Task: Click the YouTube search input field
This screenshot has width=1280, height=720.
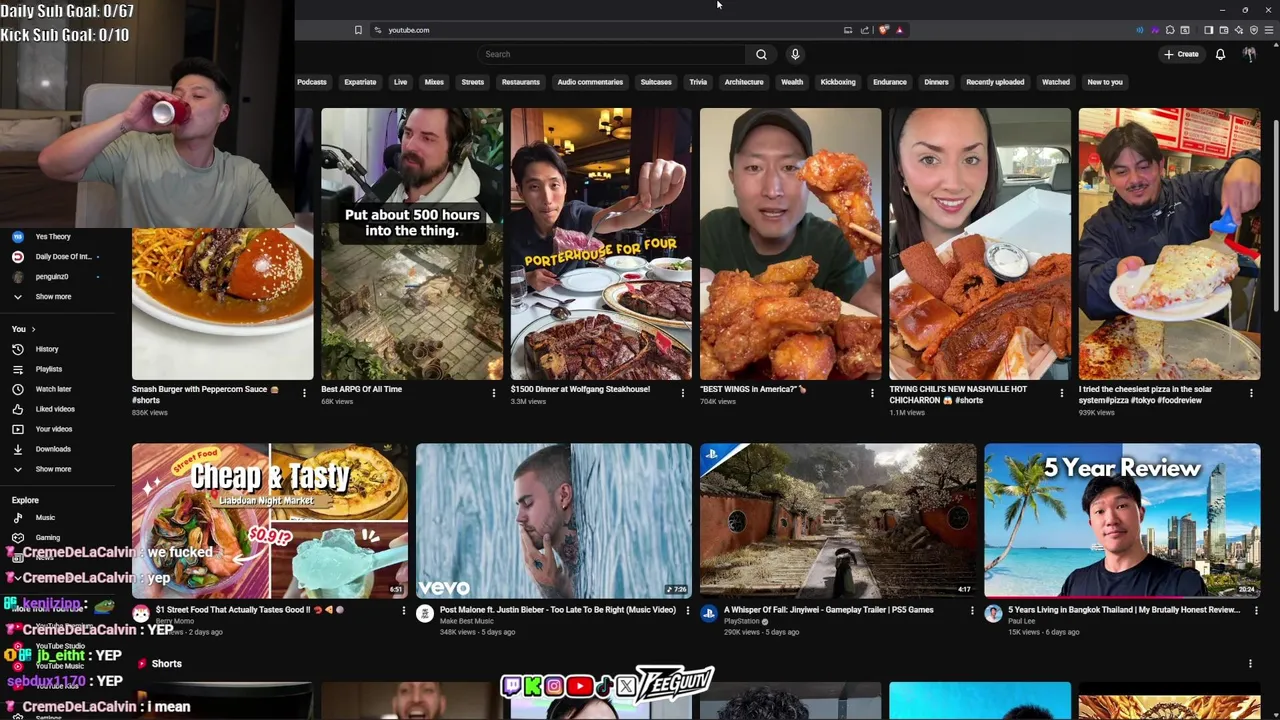Action: click(x=610, y=54)
